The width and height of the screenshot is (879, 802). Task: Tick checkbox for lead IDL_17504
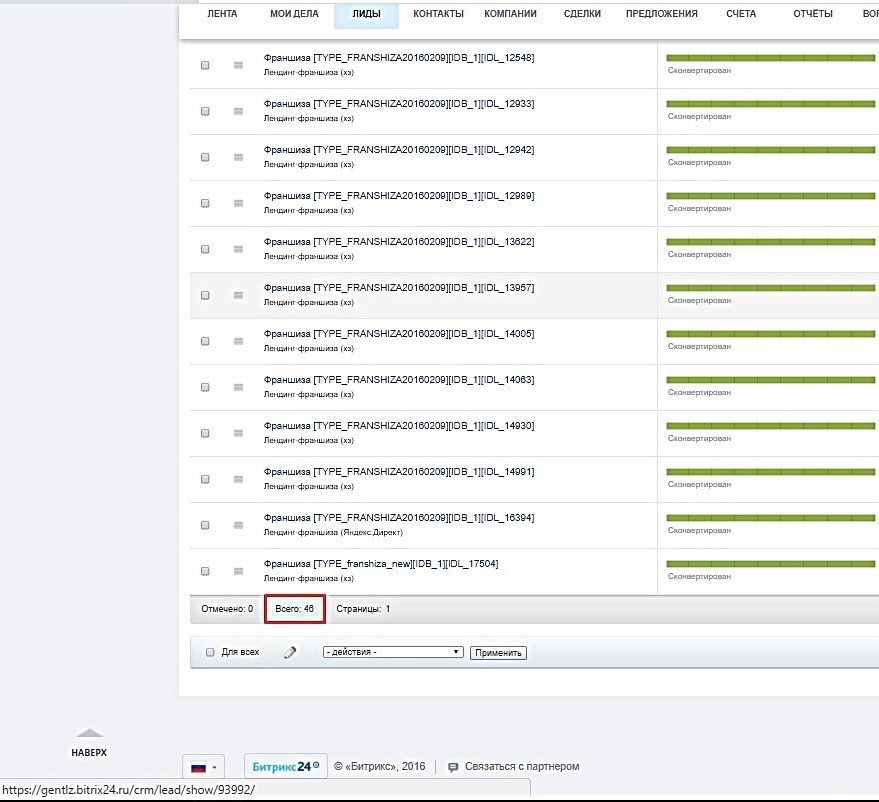[205, 571]
